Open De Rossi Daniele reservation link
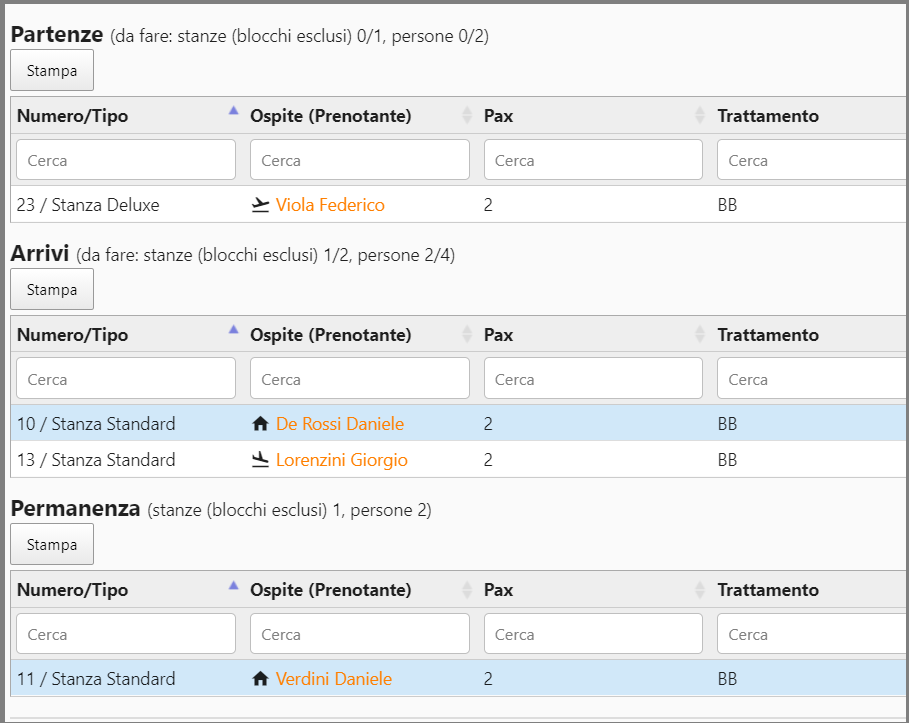This screenshot has width=909, height=723. pyautogui.click(x=340, y=424)
